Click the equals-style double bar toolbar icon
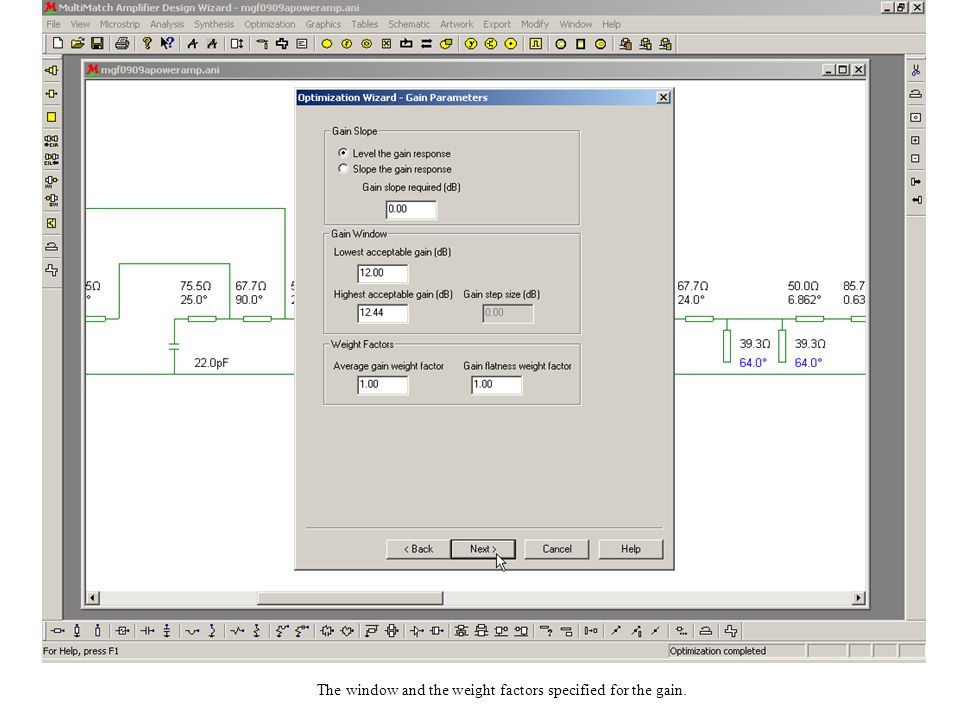 pyautogui.click(x=426, y=43)
